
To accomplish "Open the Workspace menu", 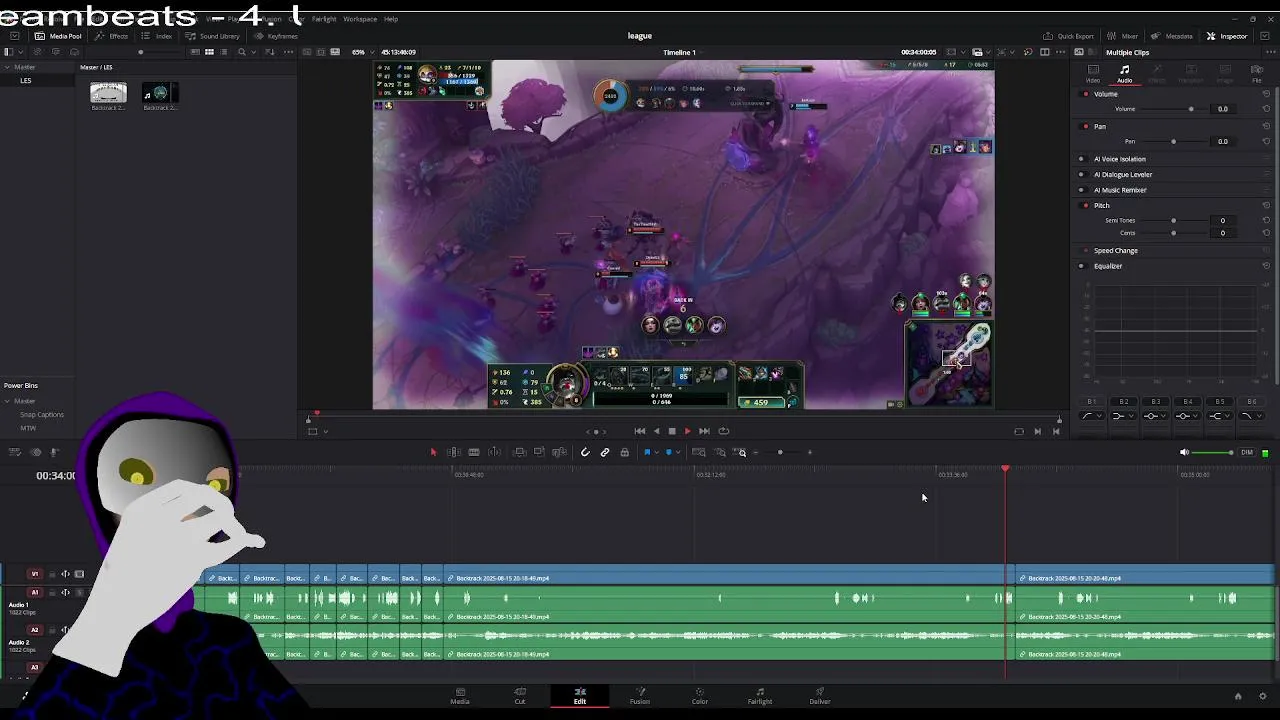I will [360, 19].
